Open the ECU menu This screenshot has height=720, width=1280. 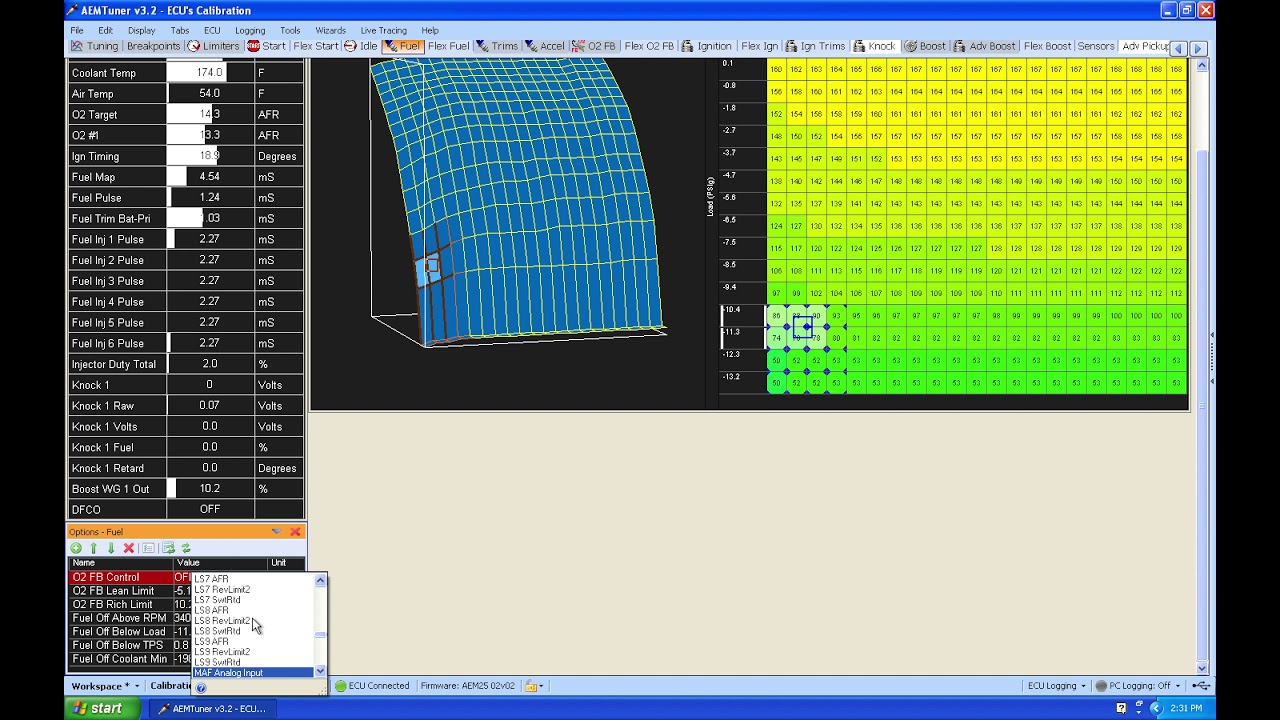(x=212, y=30)
